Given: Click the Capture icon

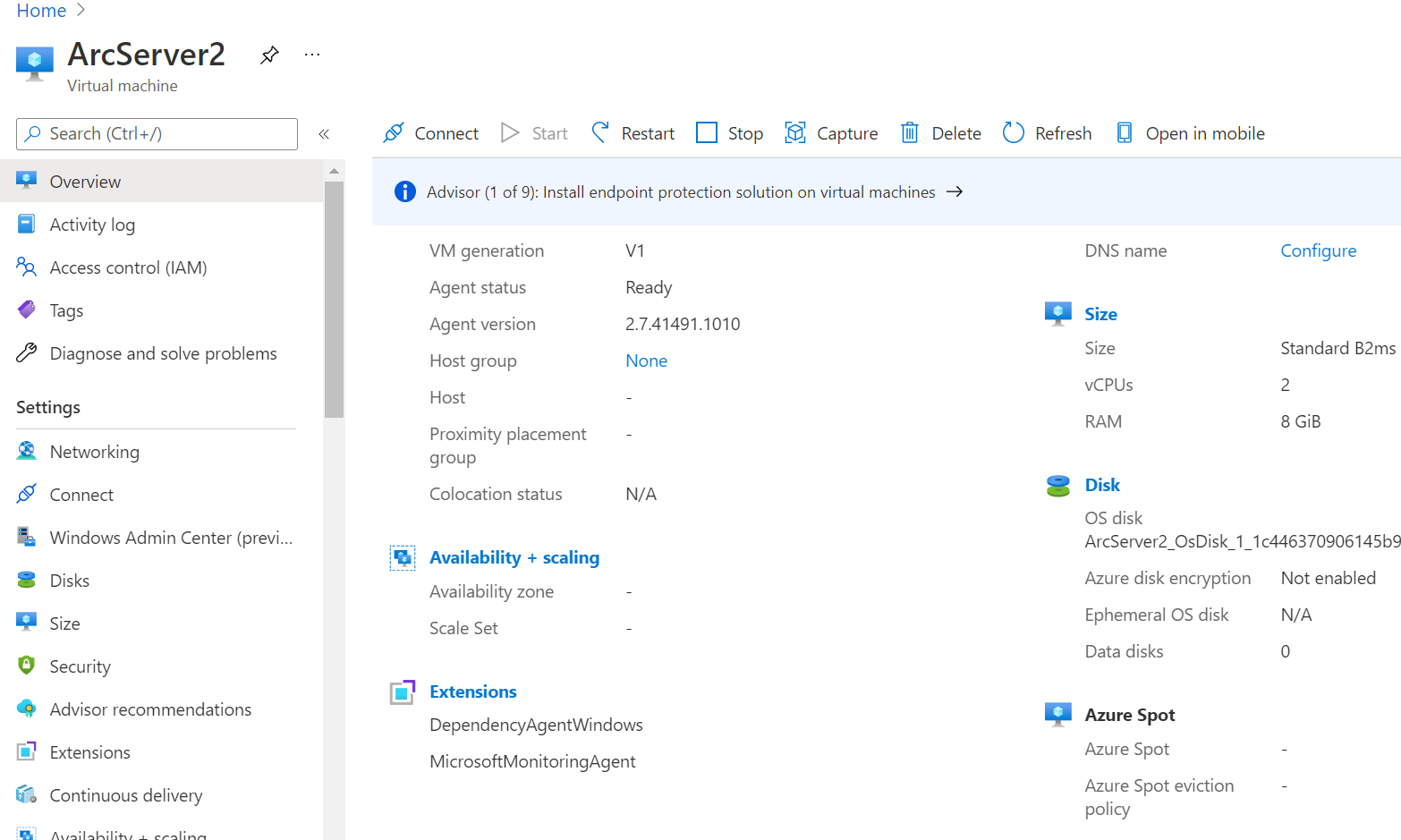Looking at the screenshot, I should tap(795, 133).
